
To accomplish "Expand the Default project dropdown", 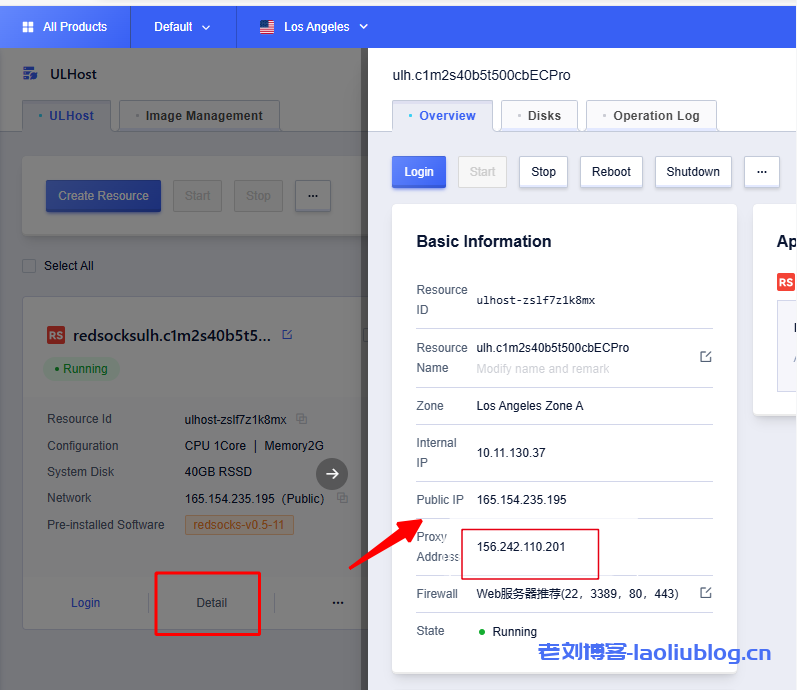I will click(183, 27).
